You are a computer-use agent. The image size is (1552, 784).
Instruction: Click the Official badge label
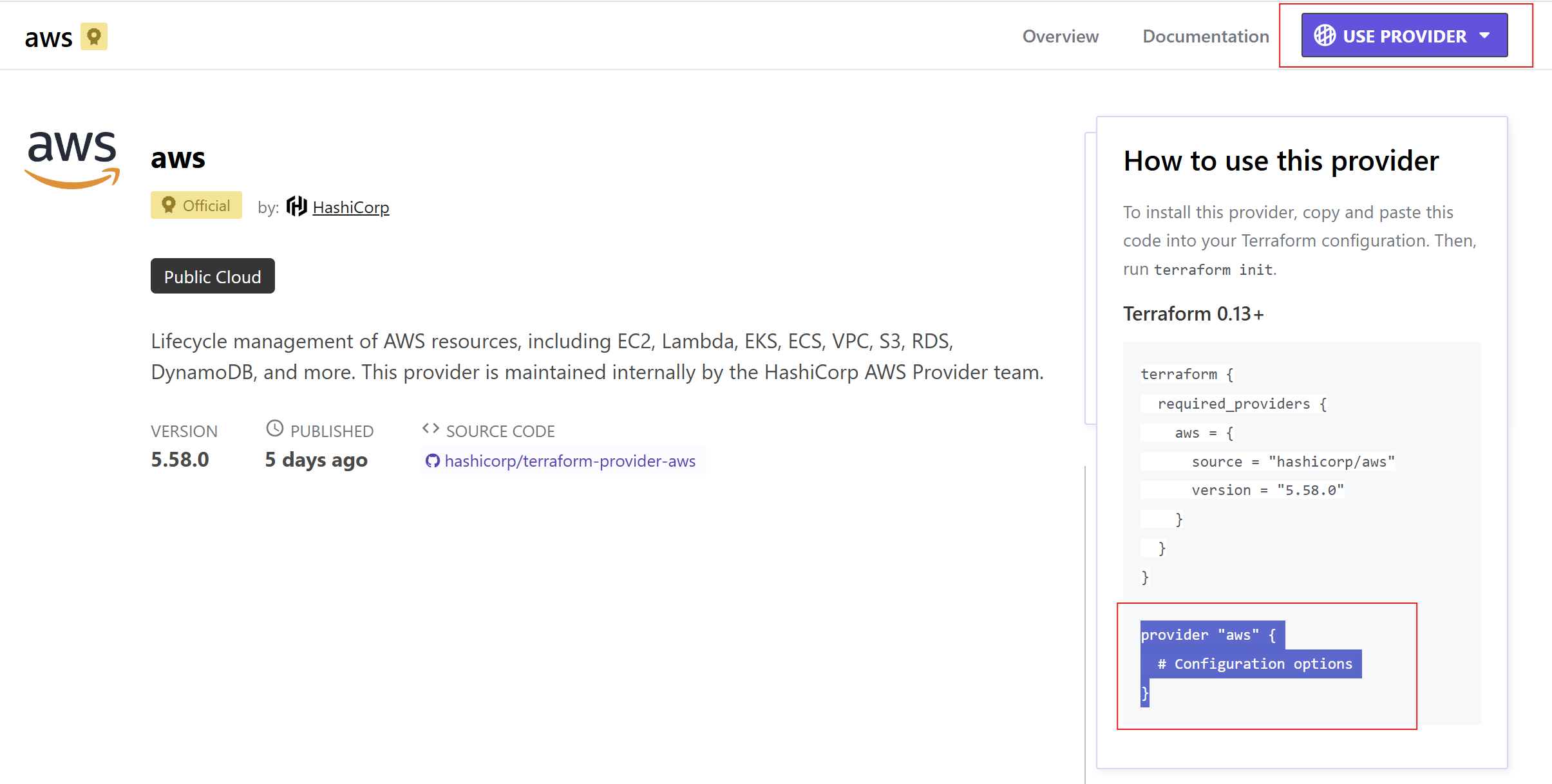click(x=205, y=205)
